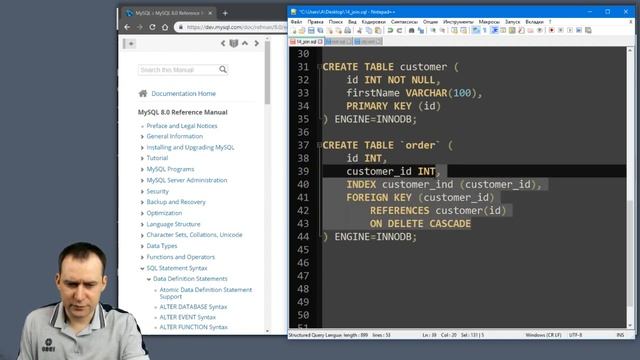Open the Backup and Recovery link
640x360 pixels.
pyautogui.click(x=176, y=202)
